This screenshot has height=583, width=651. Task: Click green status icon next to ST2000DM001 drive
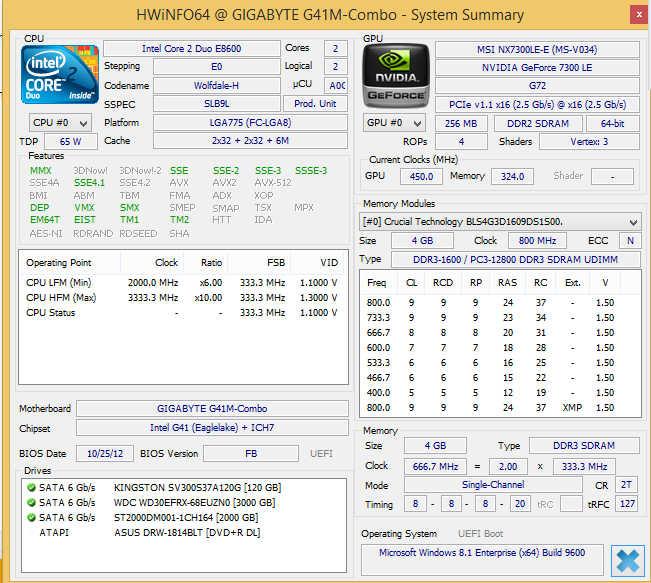point(31,517)
